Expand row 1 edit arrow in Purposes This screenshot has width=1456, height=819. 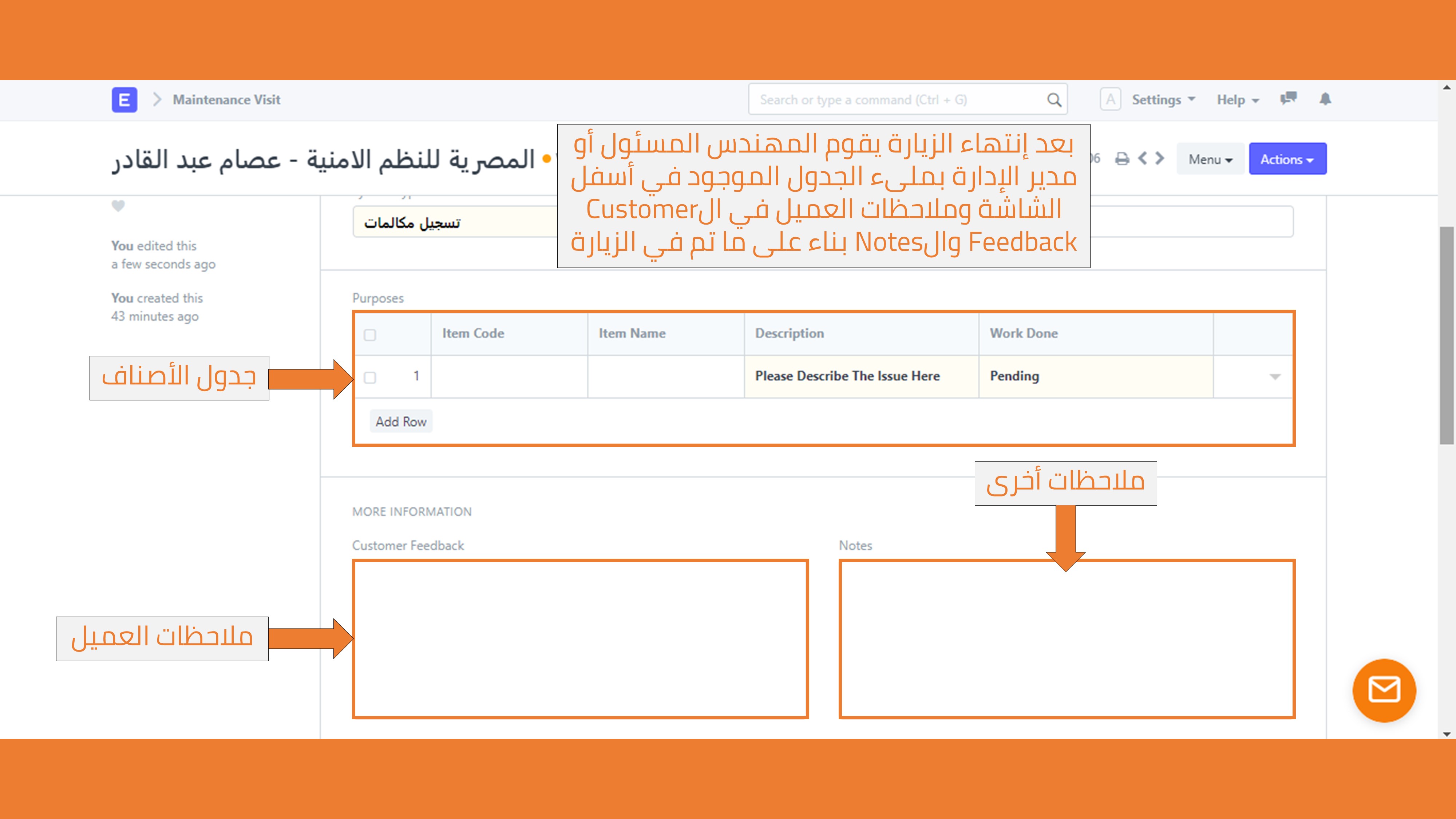pyautogui.click(x=1275, y=377)
